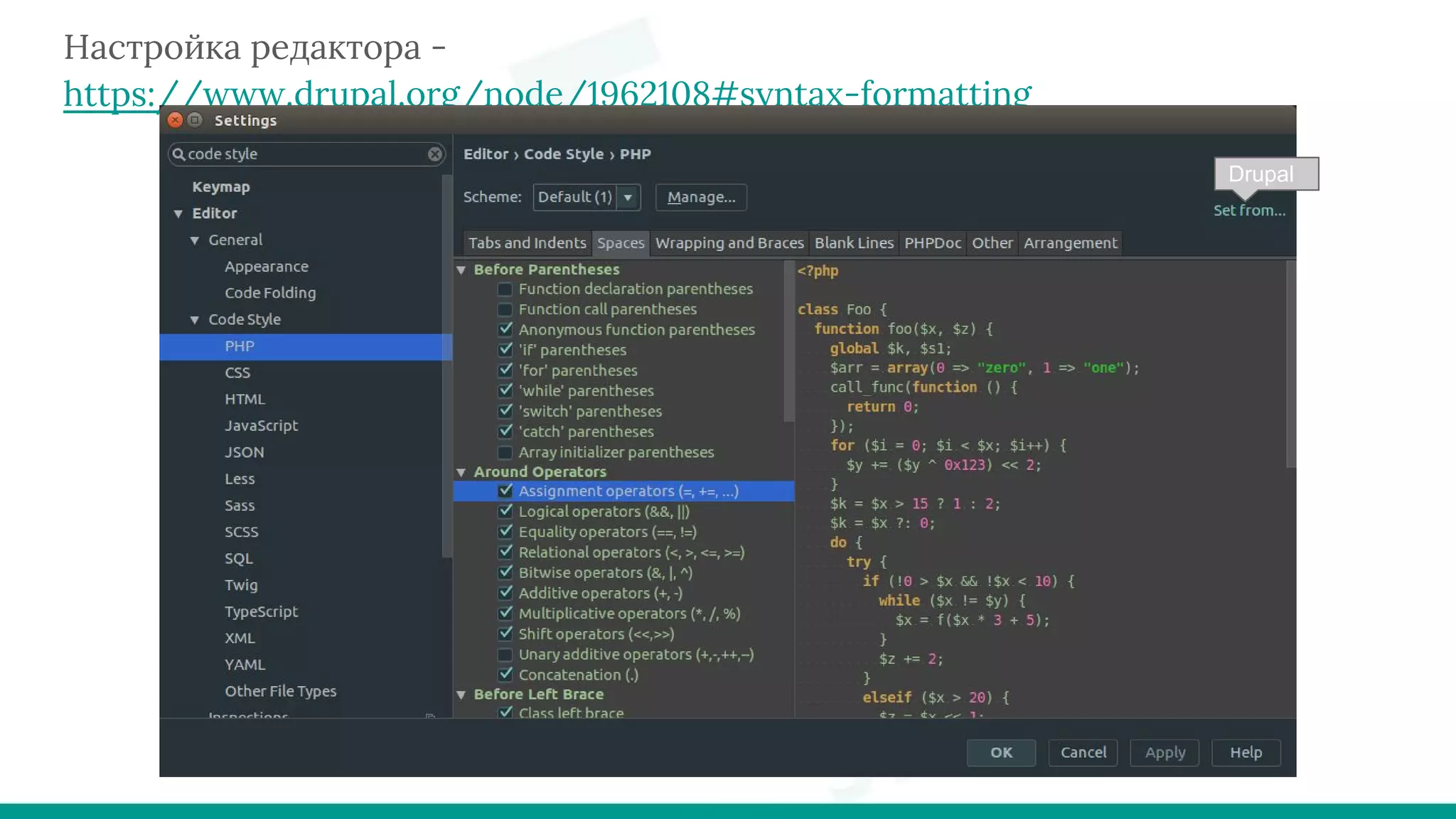Click the Set from... link
The width and height of the screenshot is (1456, 819).
point(1249,210)
